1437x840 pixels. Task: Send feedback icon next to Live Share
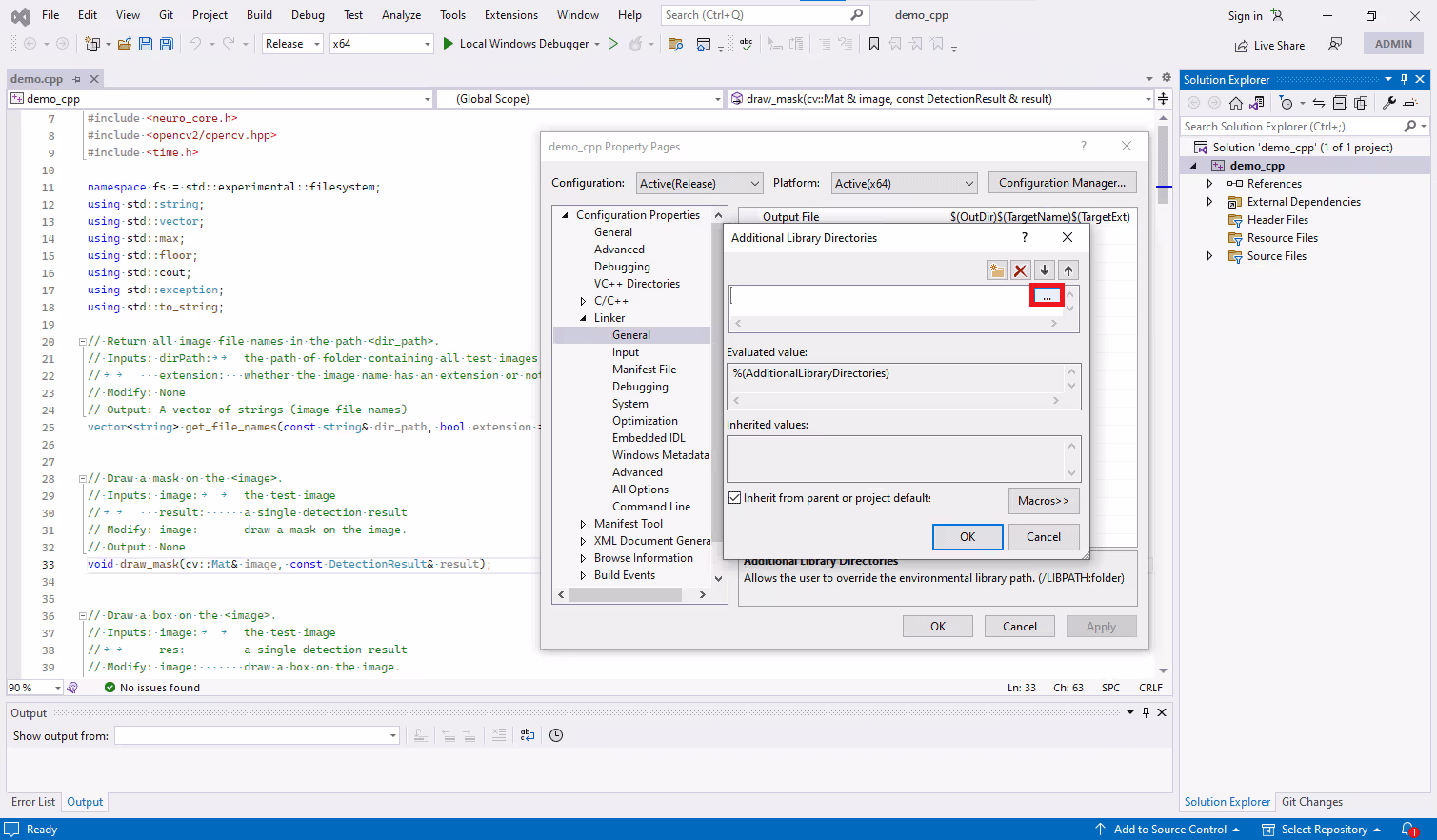[1335, 44]
